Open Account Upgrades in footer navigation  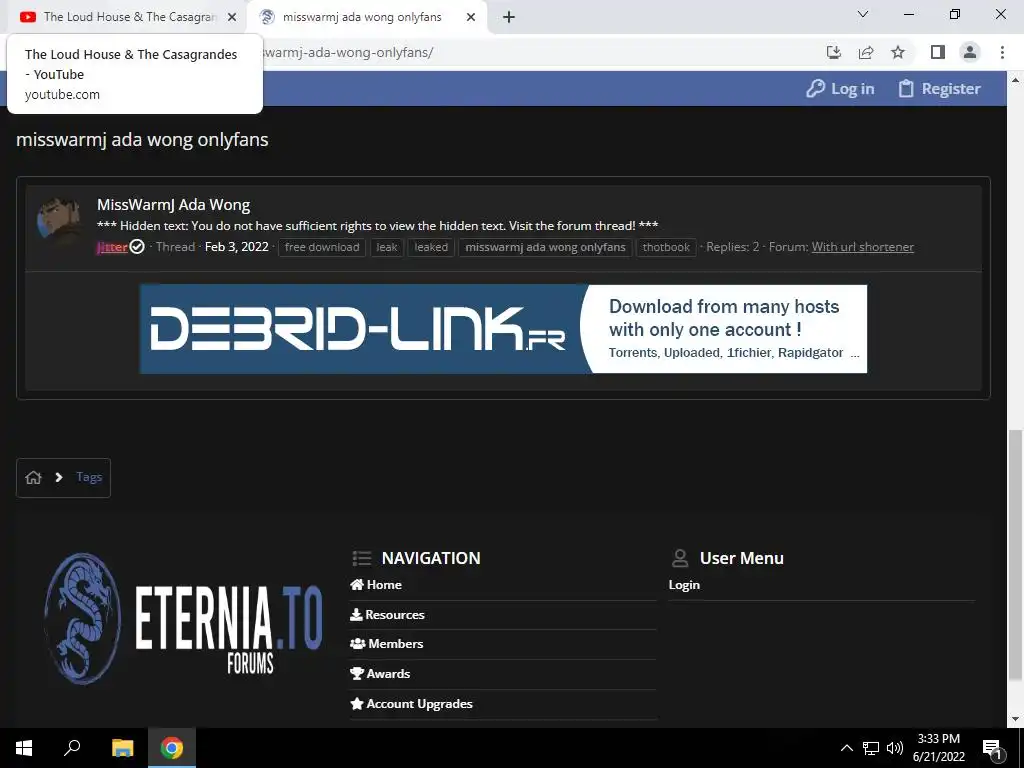coord(411,704)
